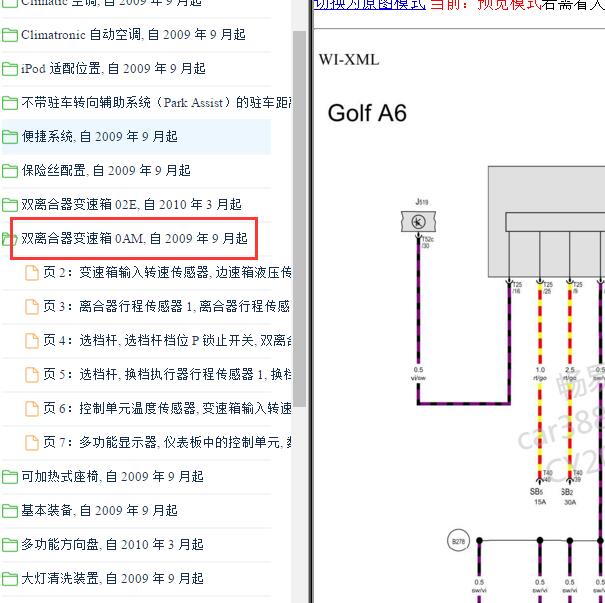This screenshot has width=605, height=603.
Task: Select 双离合器变速箱 0AM, 自 2009 年 9 月起
Action: (x=134, y=238)
